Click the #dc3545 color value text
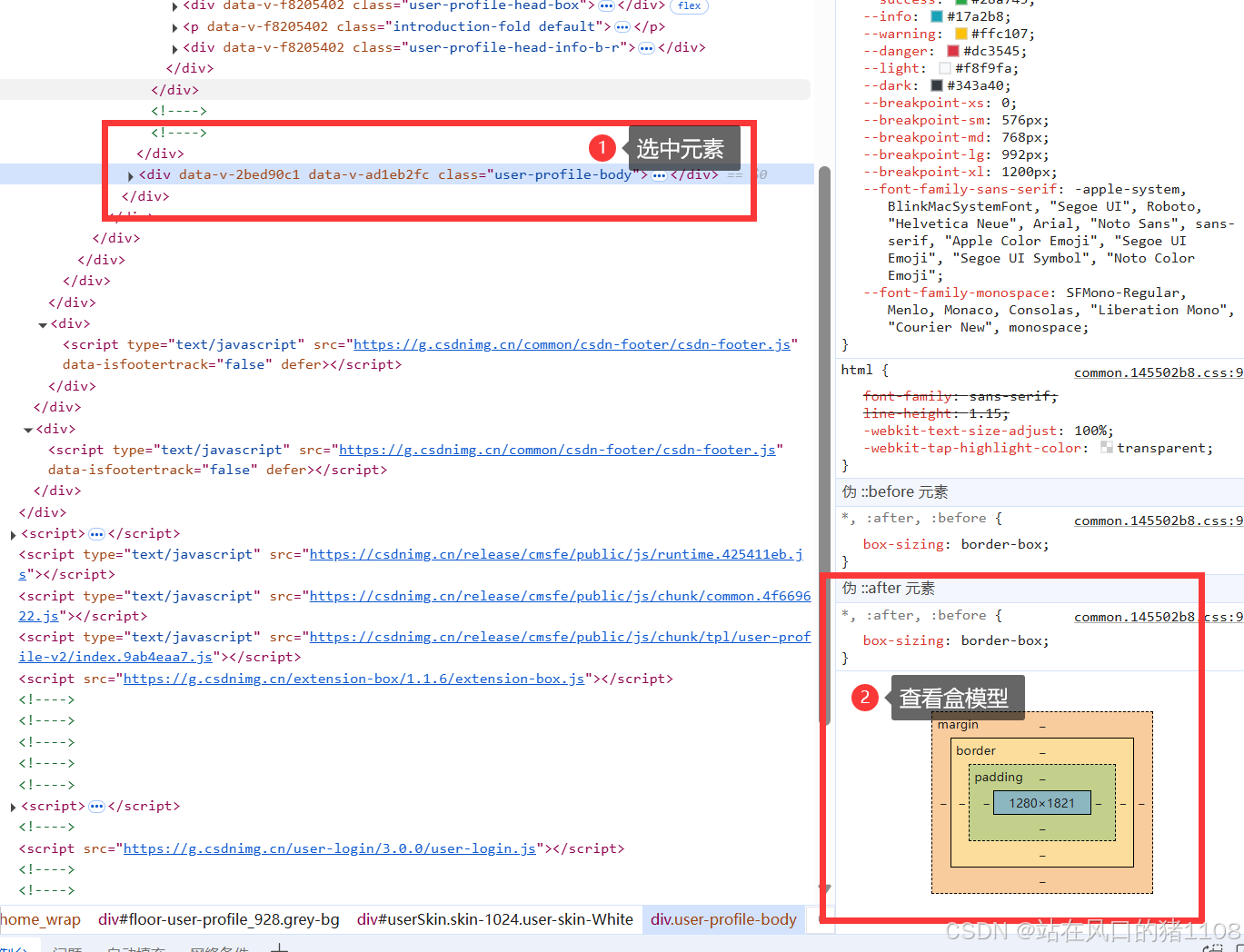The image size is (1244, 952). (x=991, y=51)
